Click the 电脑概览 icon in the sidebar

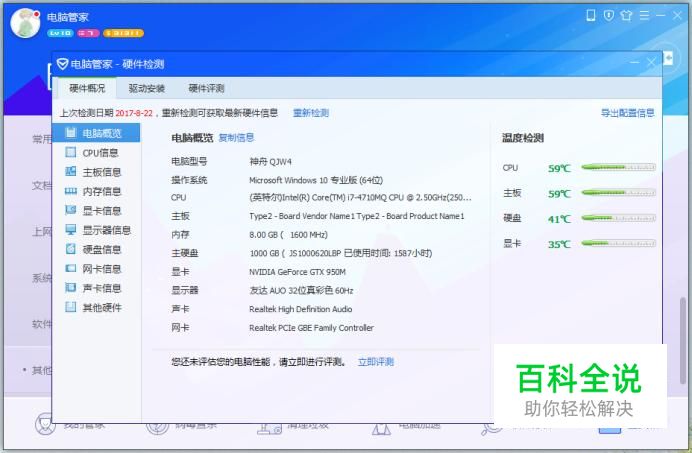click(x=71, y=132)
